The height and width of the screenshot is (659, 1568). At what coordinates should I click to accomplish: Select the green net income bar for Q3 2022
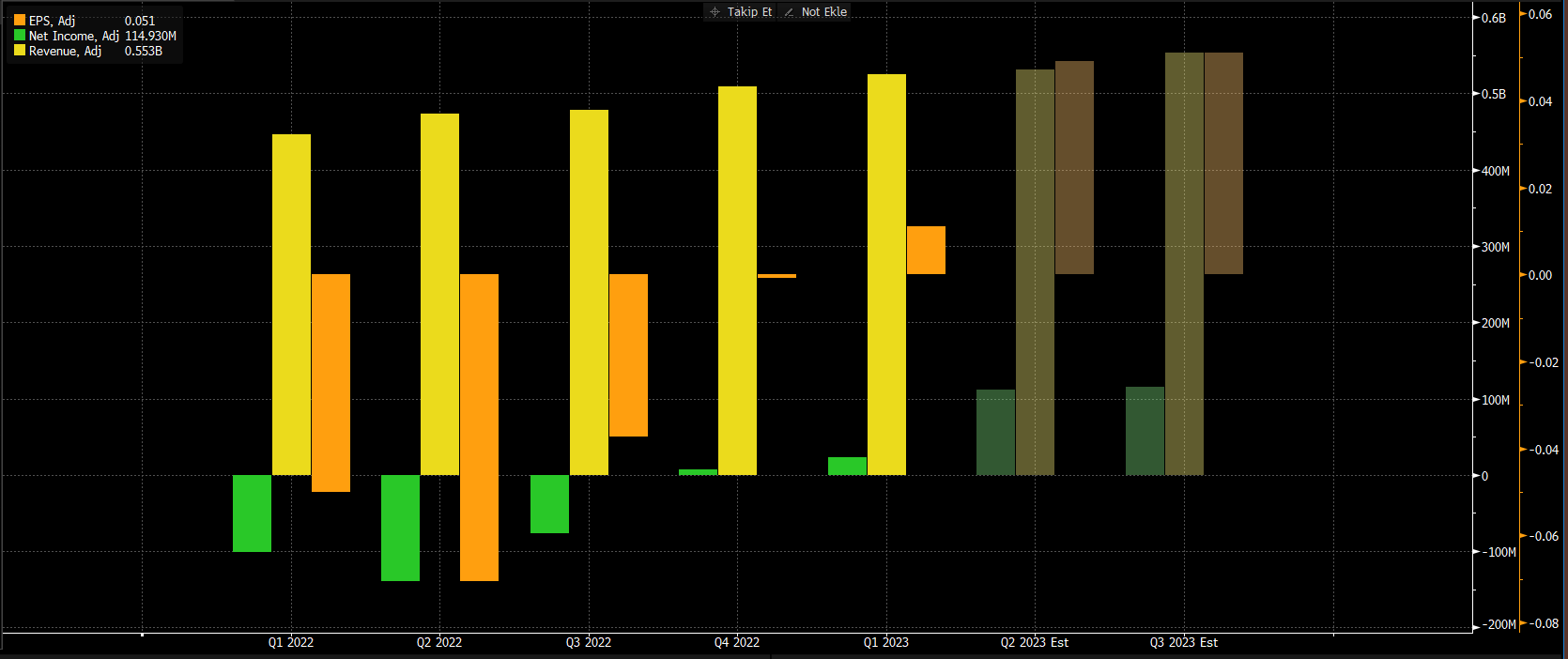[x=549, y=504]
